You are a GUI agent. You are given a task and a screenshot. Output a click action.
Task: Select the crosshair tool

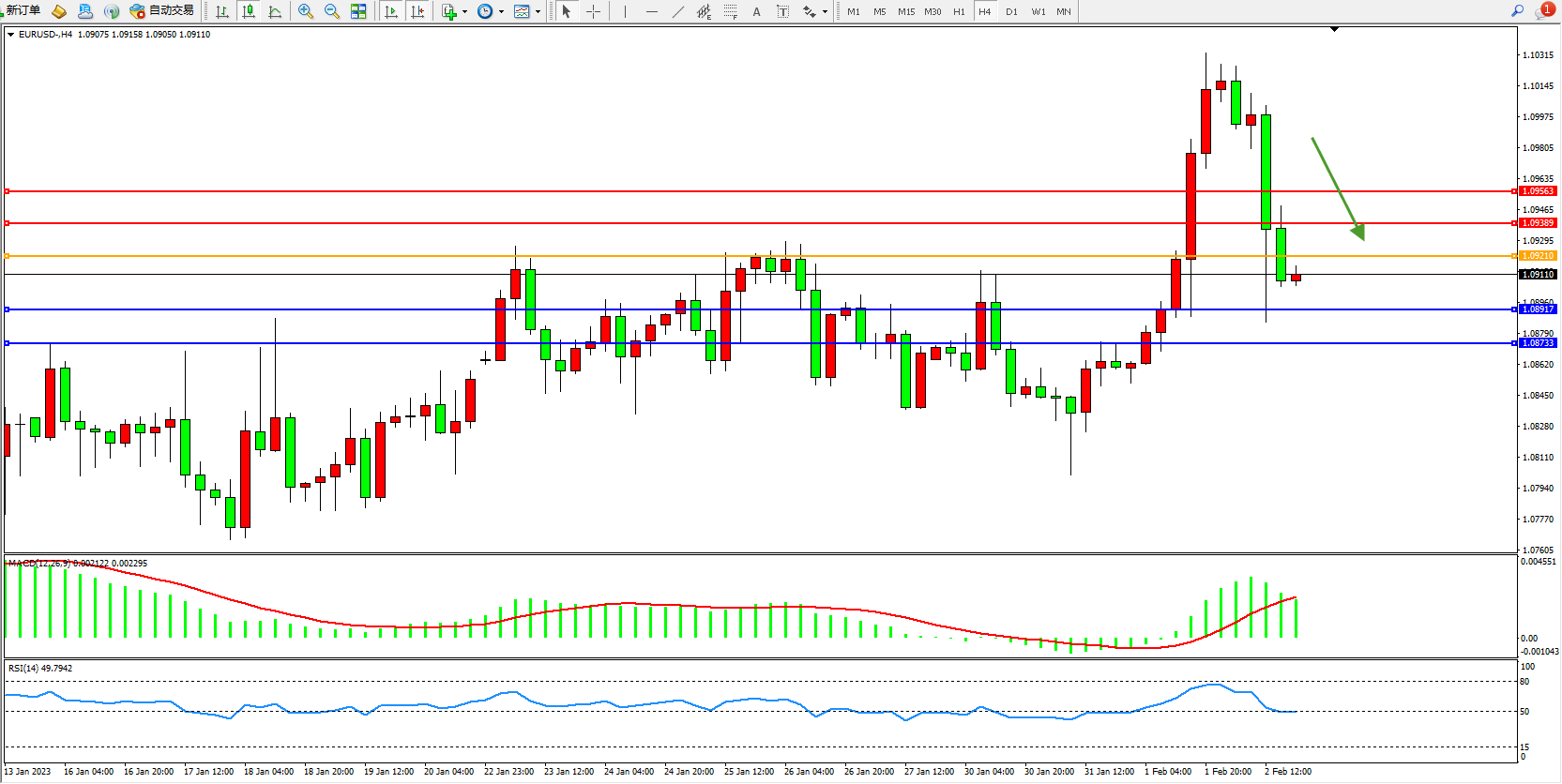(593, 11)
